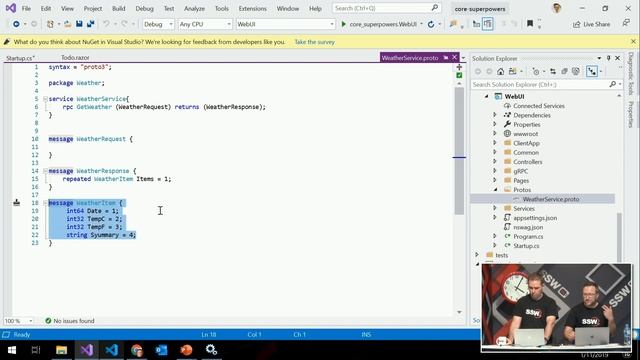Click the Redo arrow in toolbar
The image size is (640, 360).
coord(124,24)
